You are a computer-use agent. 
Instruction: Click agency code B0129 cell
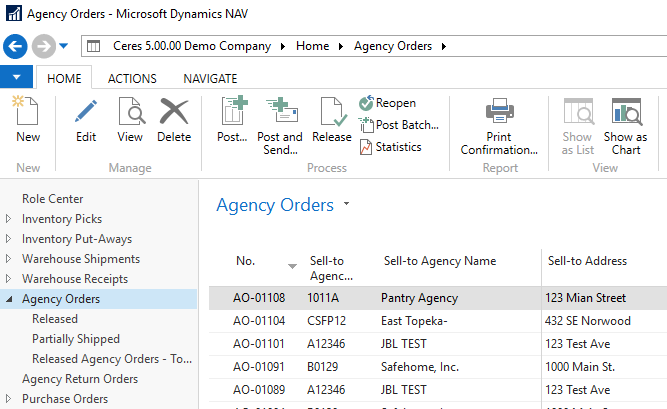[322, 367]
